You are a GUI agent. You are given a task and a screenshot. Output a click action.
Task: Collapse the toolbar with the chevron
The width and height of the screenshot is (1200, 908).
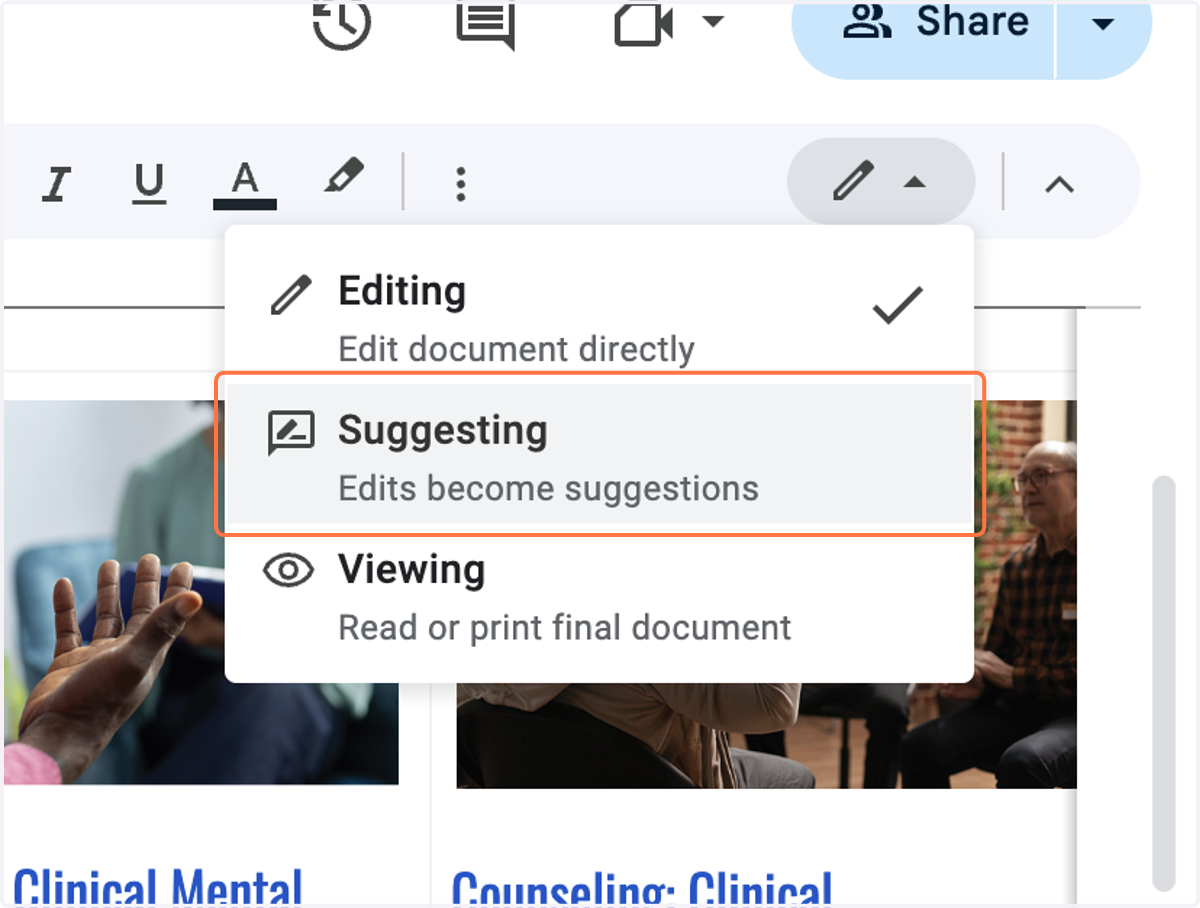(x=1059, y=184)
